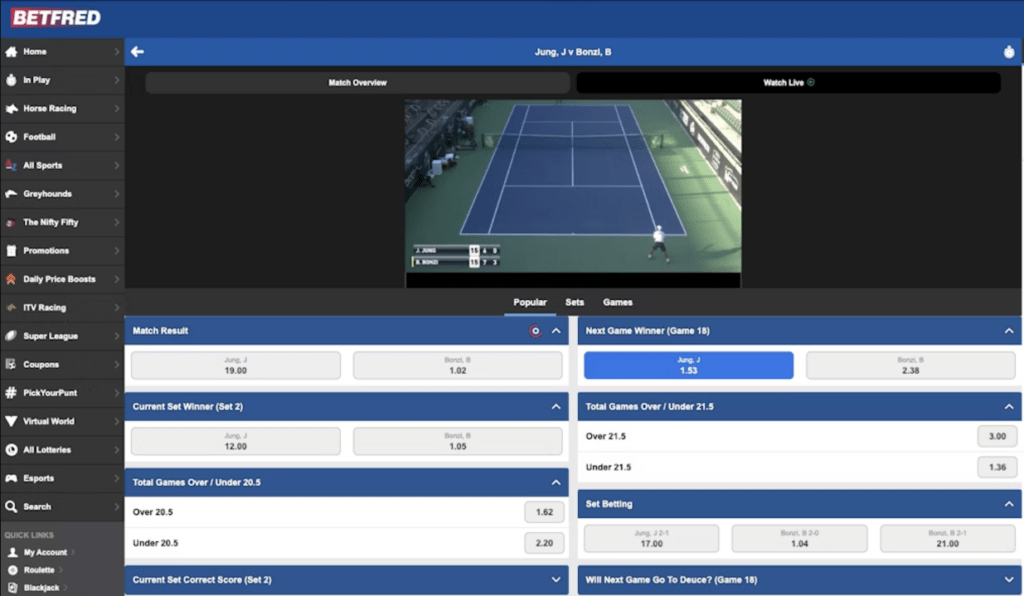Click the In Play stopwatch icon
This screenshot has width=1024, height=596.
coord(11,80)
